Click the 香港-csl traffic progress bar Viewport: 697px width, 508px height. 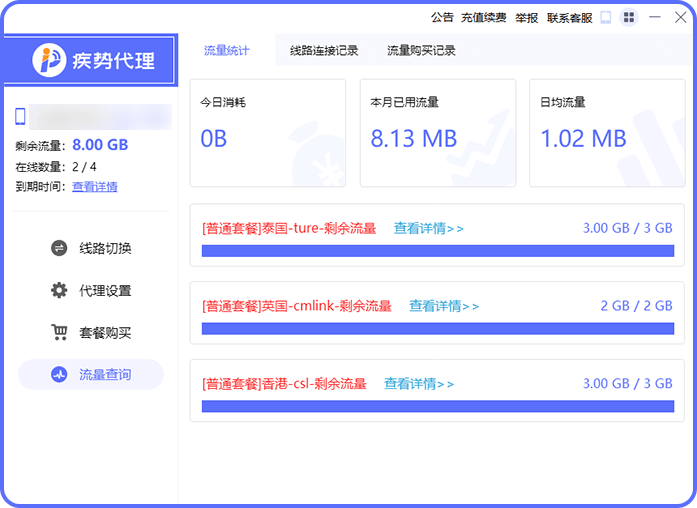tap(437, 406)
